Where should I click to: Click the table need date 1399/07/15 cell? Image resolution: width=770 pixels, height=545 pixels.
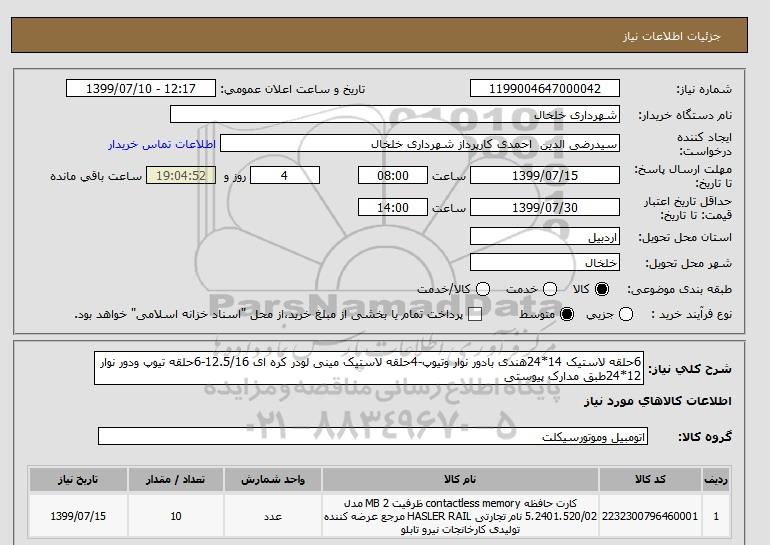78,516
